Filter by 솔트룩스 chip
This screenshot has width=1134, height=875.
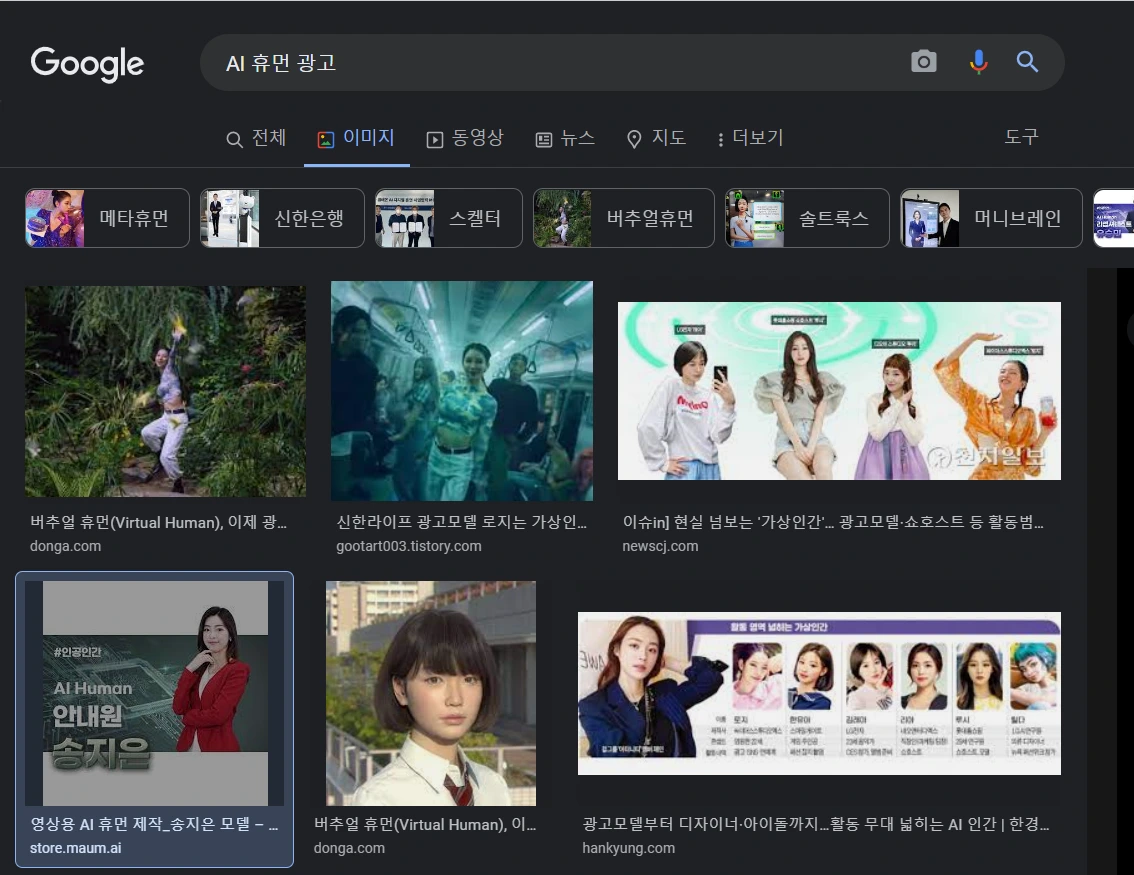[807, 218]
